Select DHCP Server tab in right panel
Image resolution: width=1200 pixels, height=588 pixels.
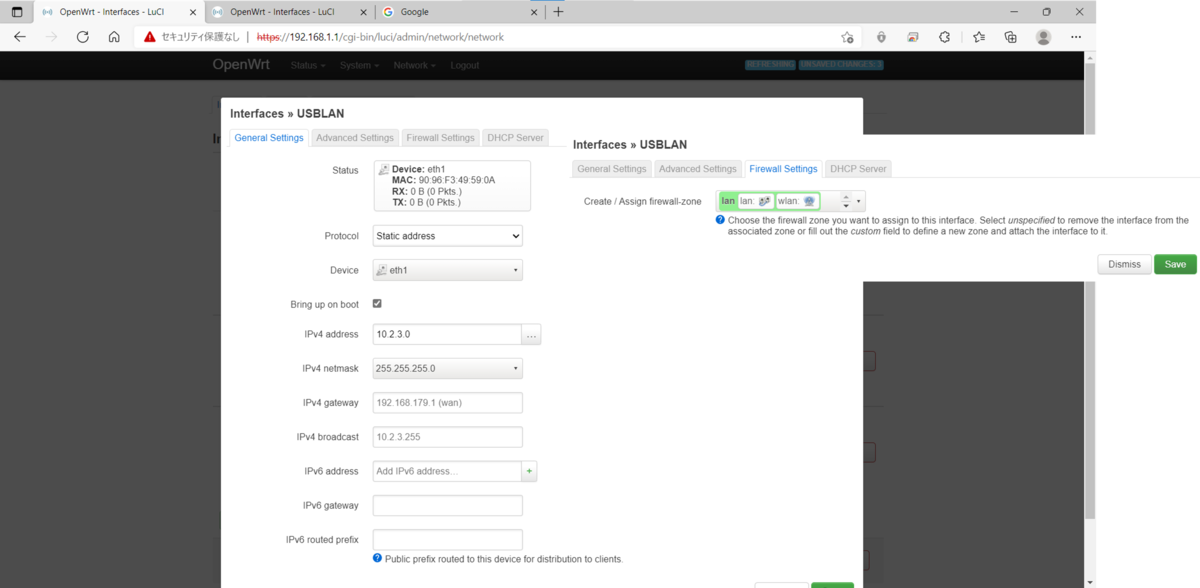point(858,169)
